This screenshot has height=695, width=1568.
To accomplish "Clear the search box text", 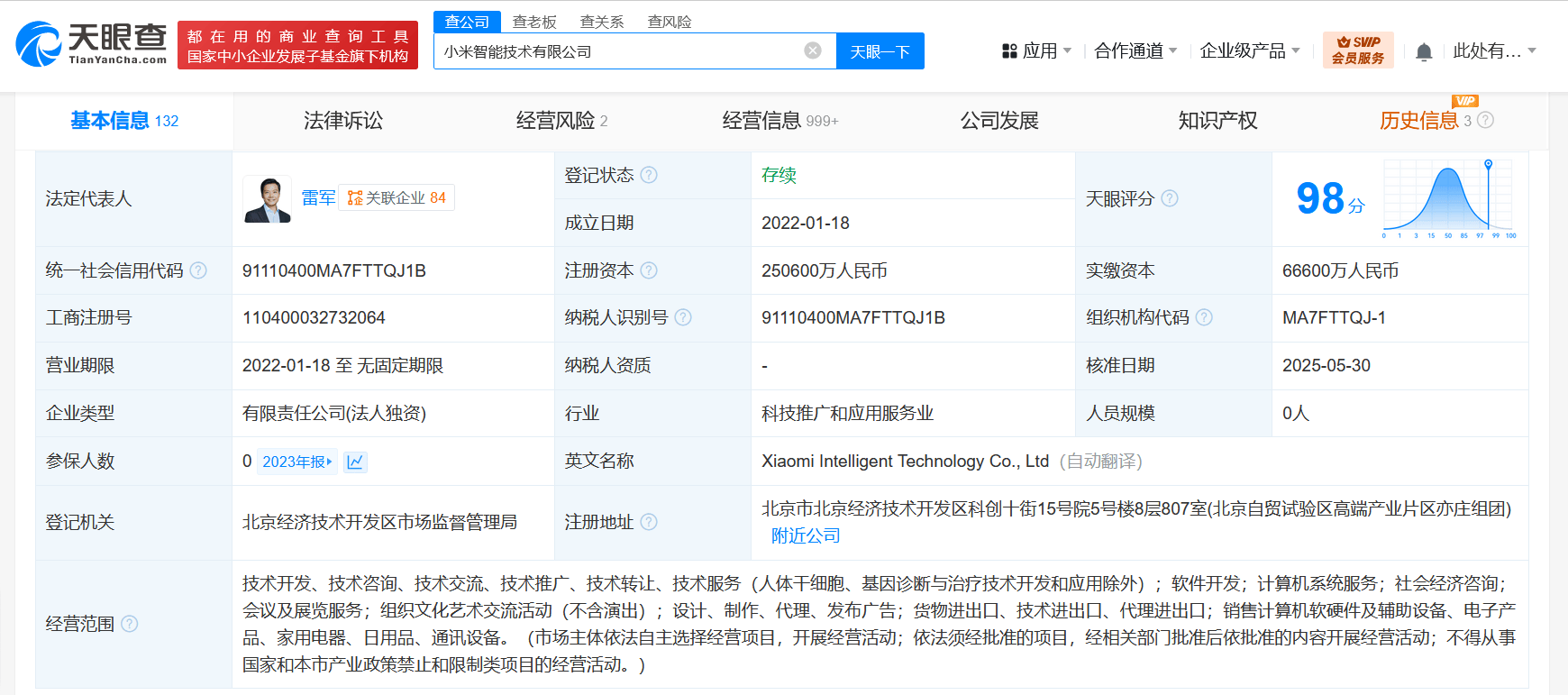I will pos(813,50).
